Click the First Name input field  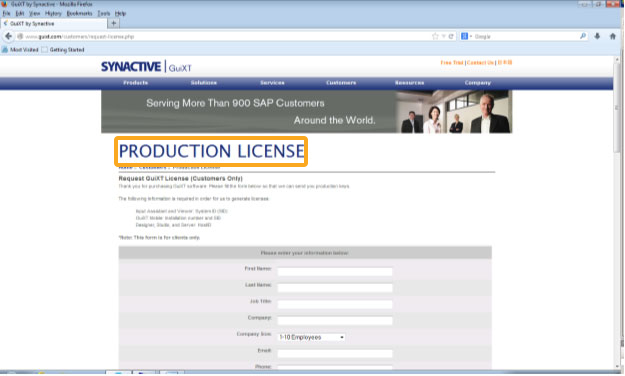pos(335,272)
